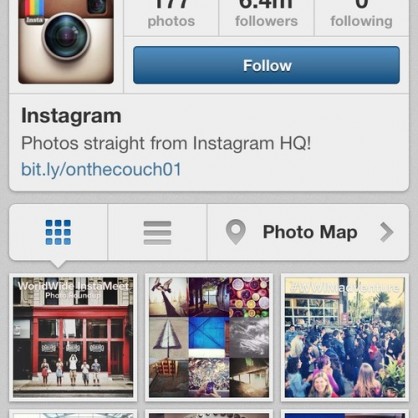
Task: View the following list
Action: point(361,16)
